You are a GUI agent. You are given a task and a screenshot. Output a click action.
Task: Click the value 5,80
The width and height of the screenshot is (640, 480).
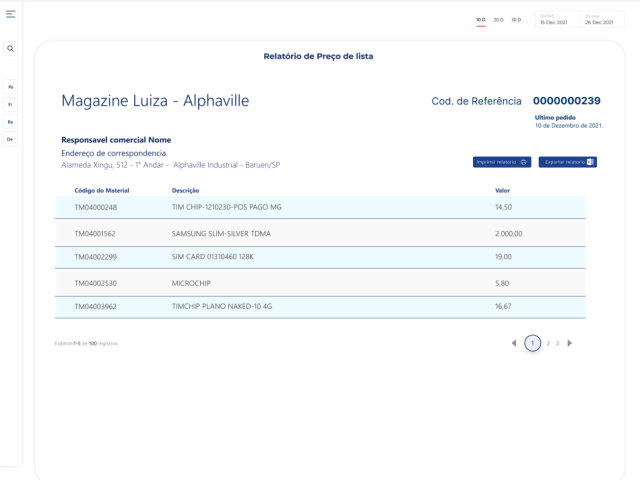click(502, 283)
